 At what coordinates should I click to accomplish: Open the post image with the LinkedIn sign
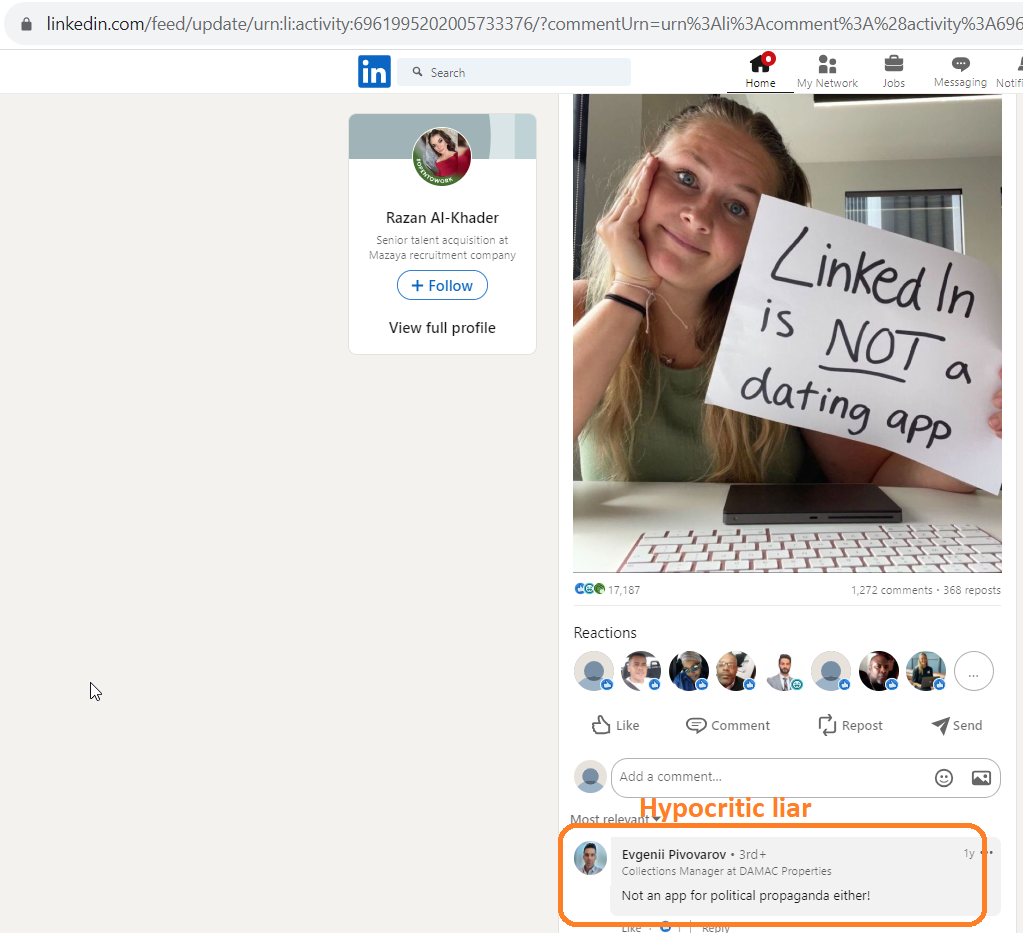(787, 333)
